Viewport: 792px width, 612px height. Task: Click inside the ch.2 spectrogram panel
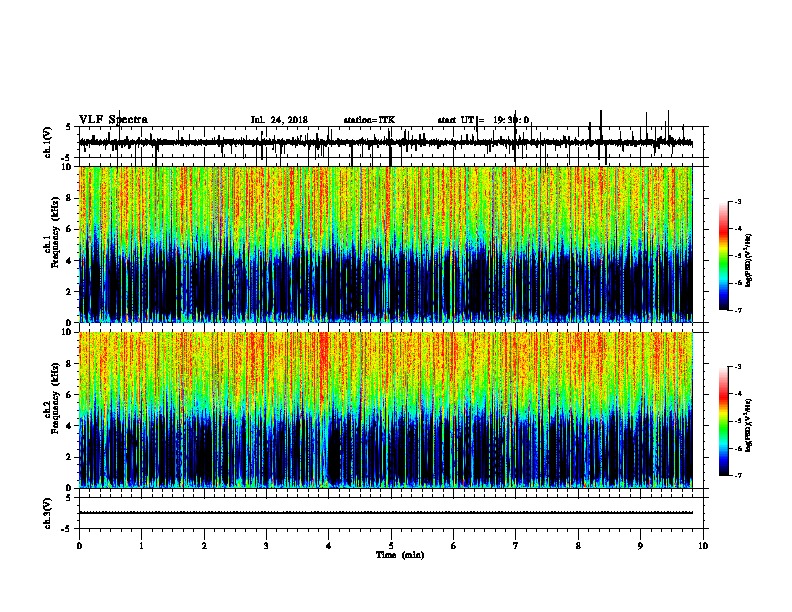[385, 410]
